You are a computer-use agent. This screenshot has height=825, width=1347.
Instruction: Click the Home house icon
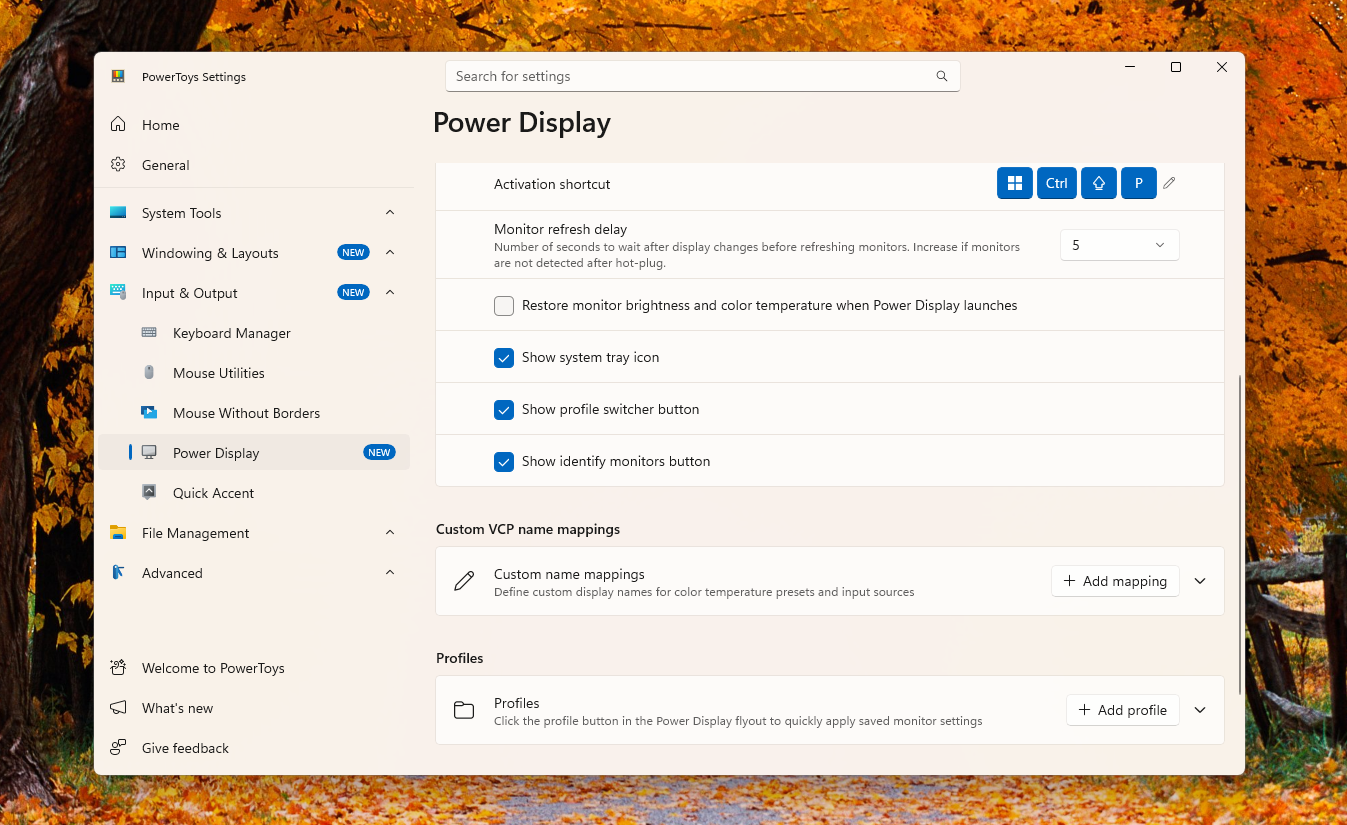(118, 125)
